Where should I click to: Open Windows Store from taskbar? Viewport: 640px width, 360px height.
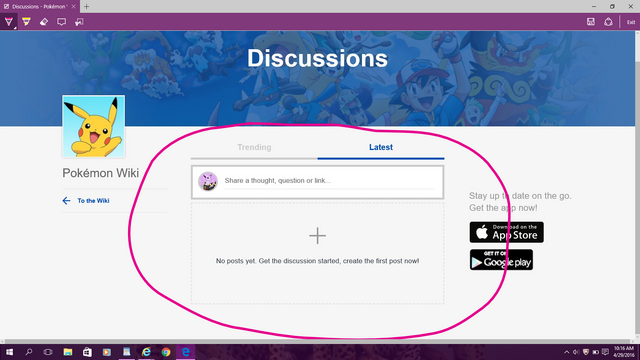tap(87, 352)
